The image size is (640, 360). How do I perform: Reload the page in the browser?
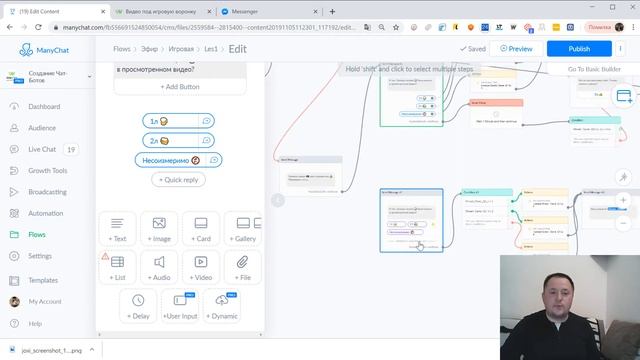38,27
